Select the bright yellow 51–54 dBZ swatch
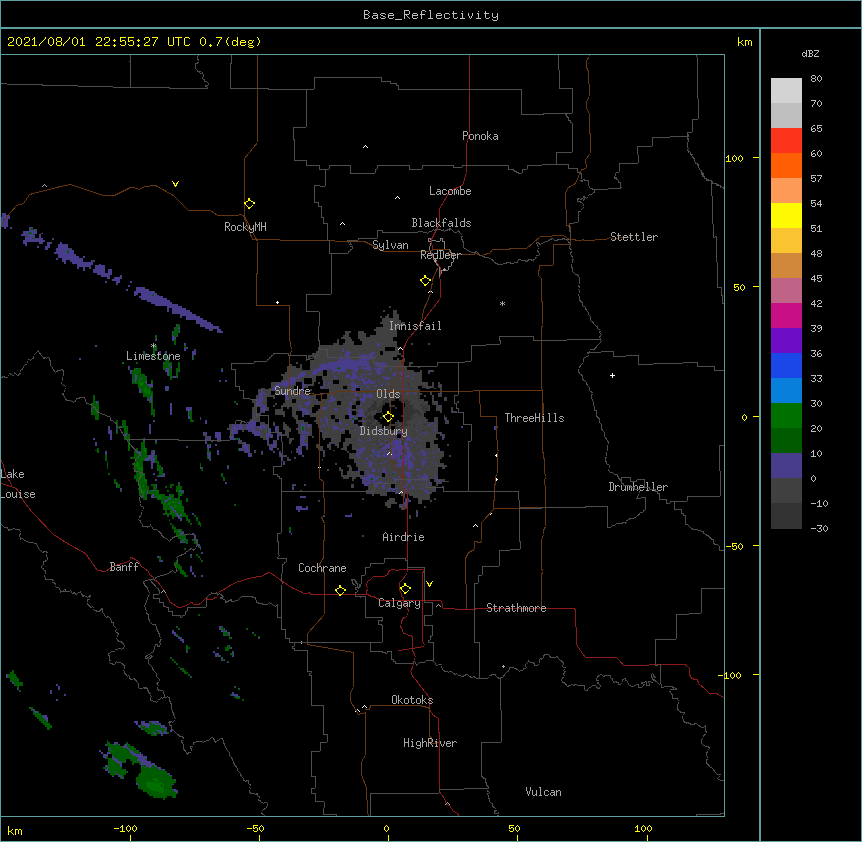The height and width of the screenshot is (842, 862). coord(786,215)
